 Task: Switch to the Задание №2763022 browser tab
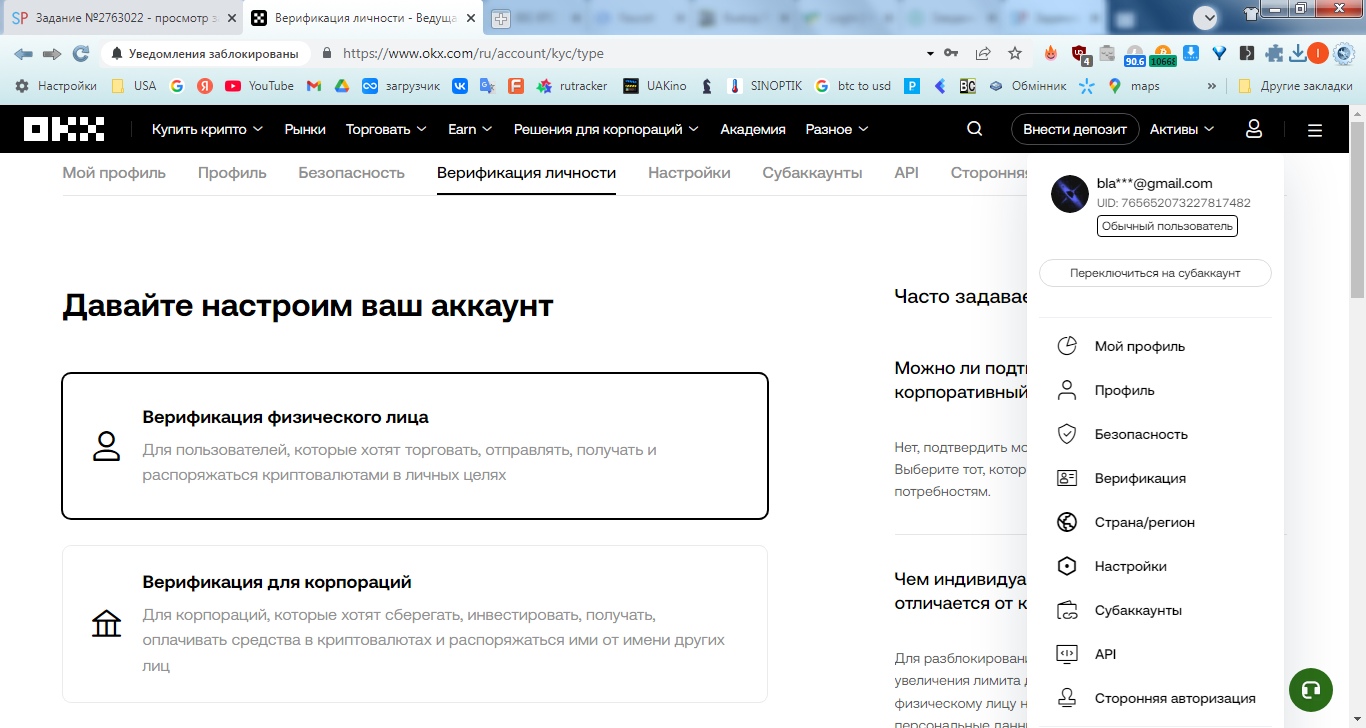click(x=122, y=18)
